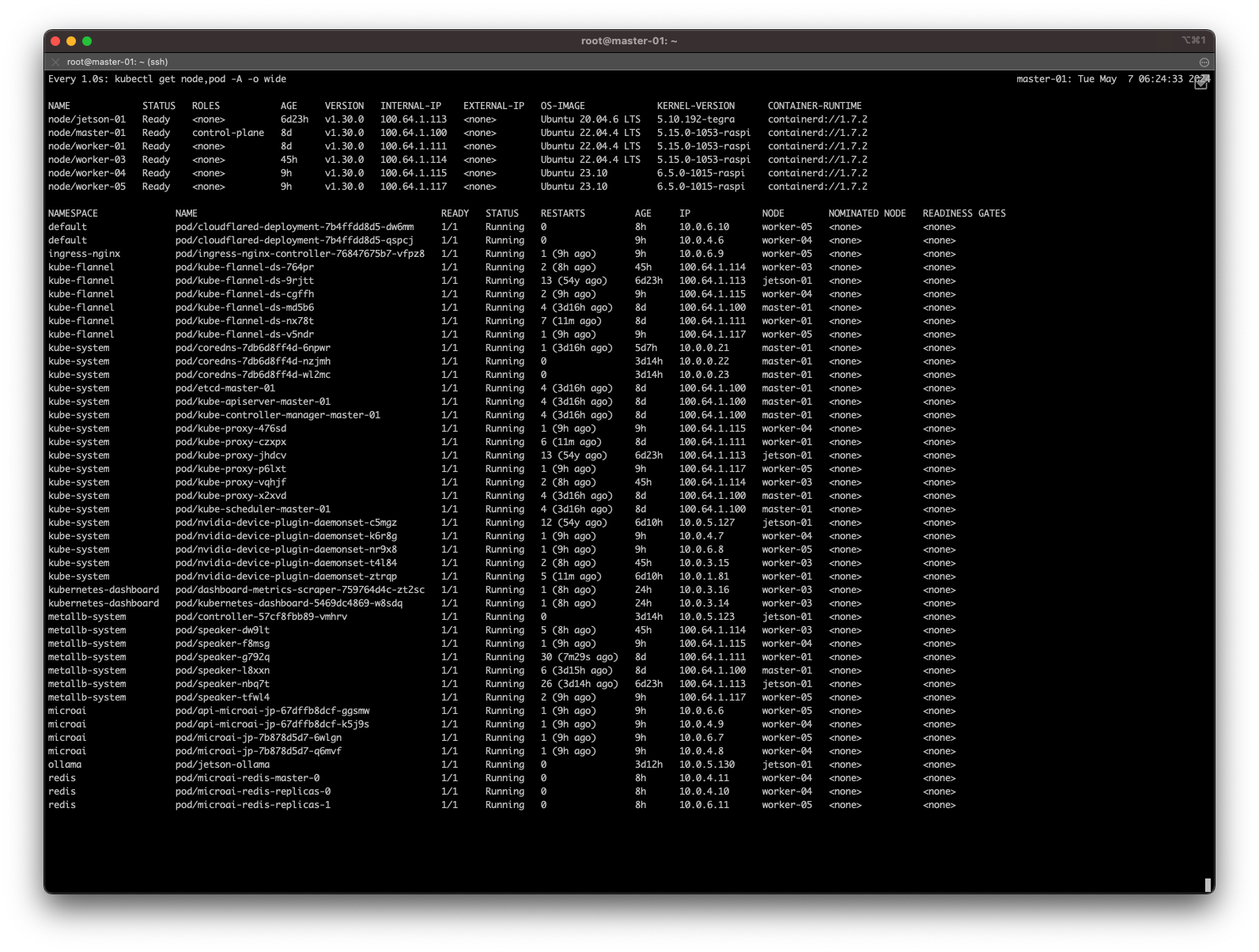Click the '5d7h' age value

[x=646, y=348]
